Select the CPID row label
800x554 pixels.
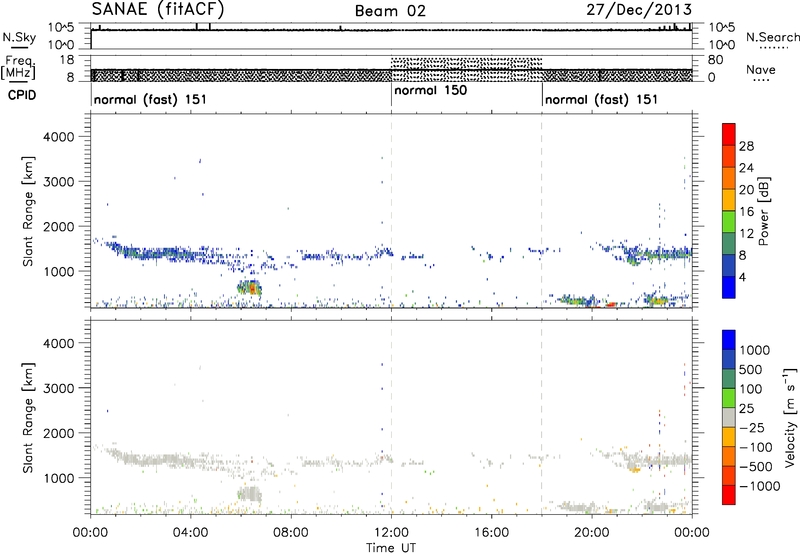pyautogui.click(x=22, y=95)
